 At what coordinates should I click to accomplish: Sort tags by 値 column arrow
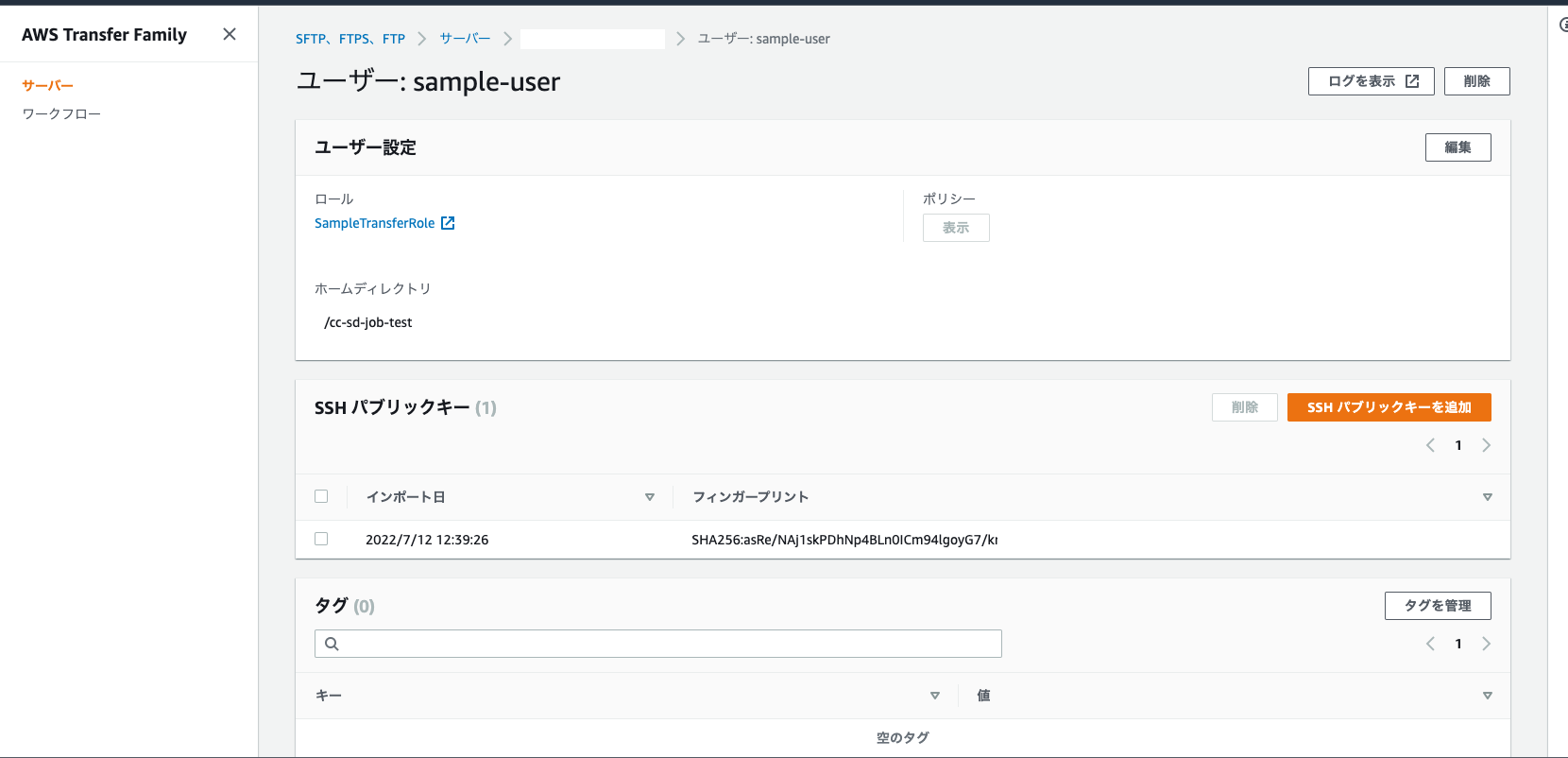pyautogui.click(x=1488, y=696)
